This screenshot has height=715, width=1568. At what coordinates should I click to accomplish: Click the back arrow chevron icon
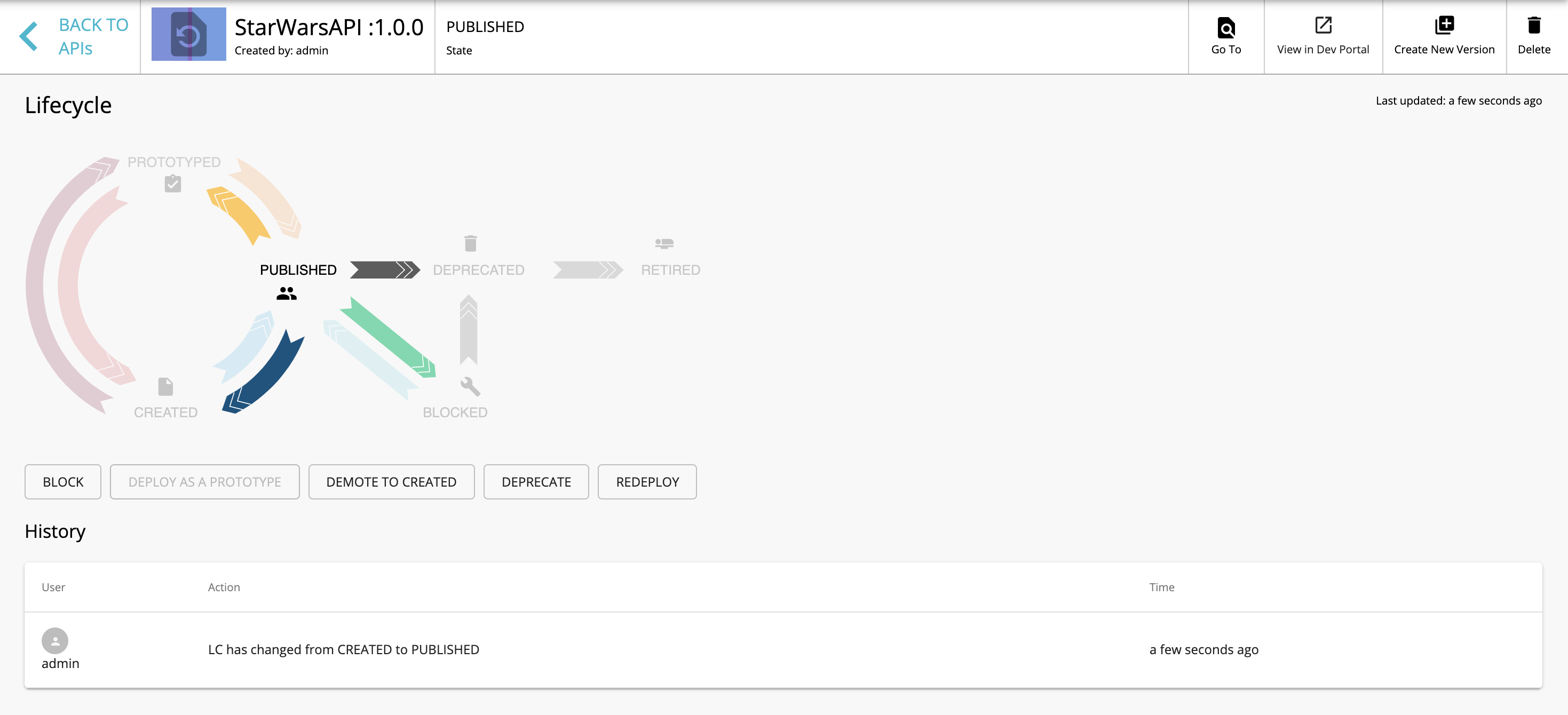coord(29,36)
